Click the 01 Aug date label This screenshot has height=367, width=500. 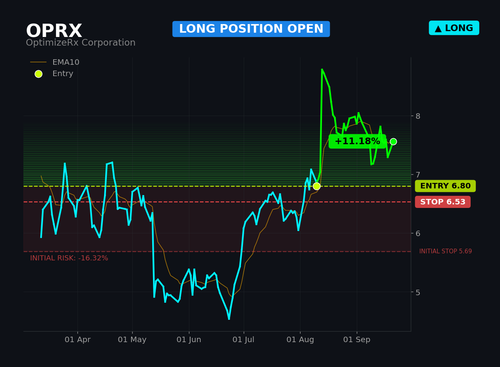[x=300, y=339]
